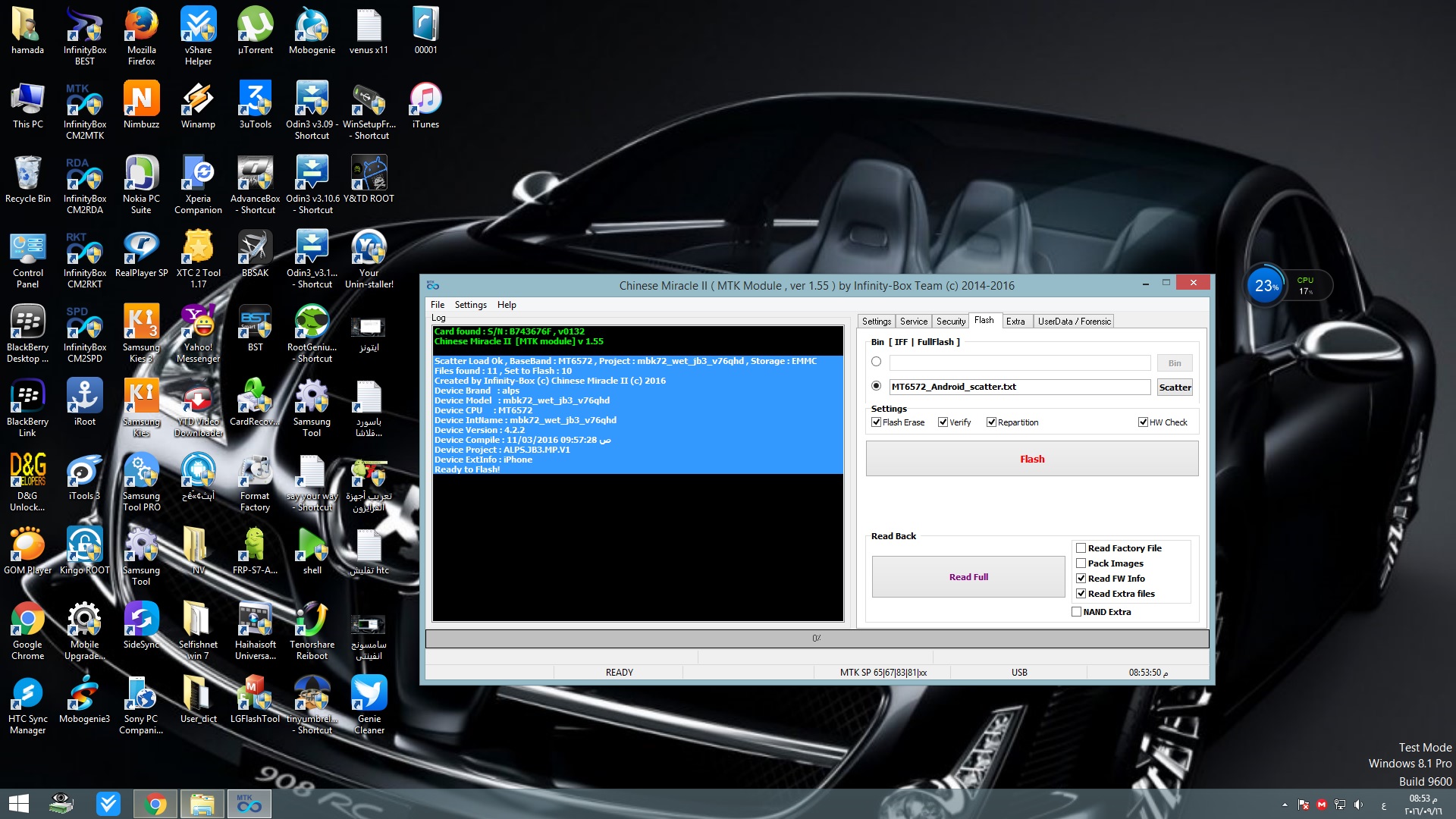Image resolution: width=1456 pixels, height=819 pixels.
Task: Open Tenorshare Reiboot desktop icon
Action: pos(312,630)
